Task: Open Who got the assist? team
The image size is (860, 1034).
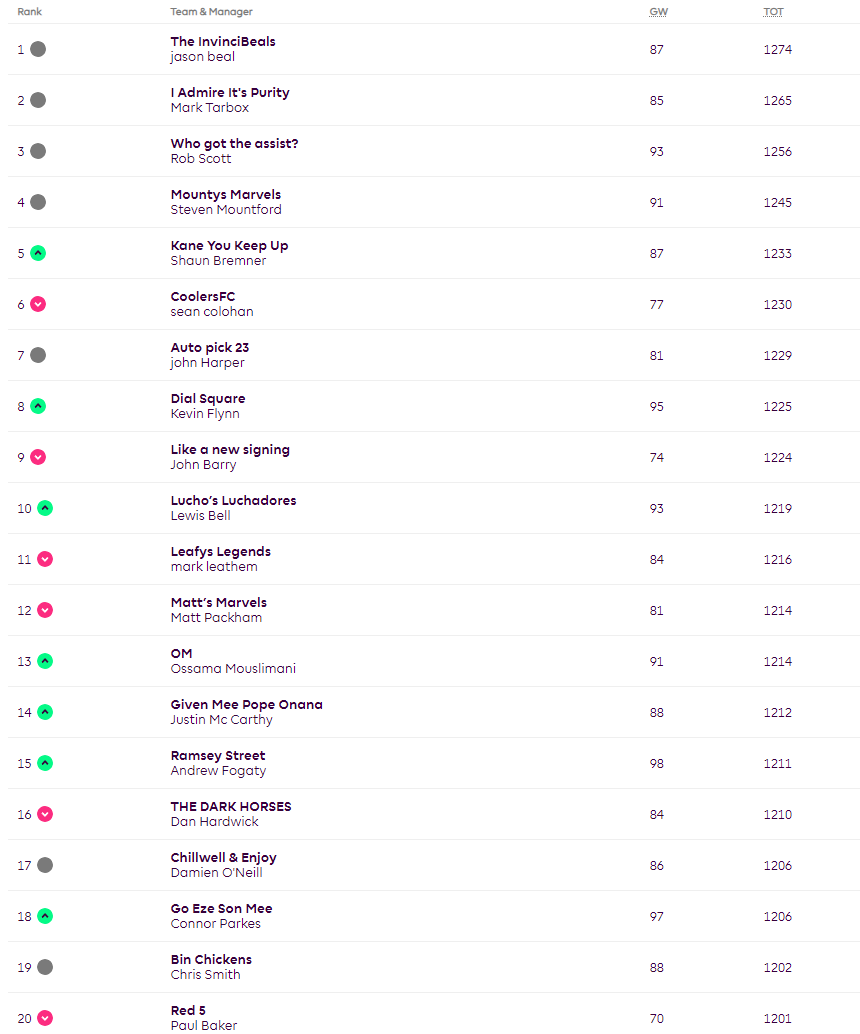Action: [x=234, y=144]
